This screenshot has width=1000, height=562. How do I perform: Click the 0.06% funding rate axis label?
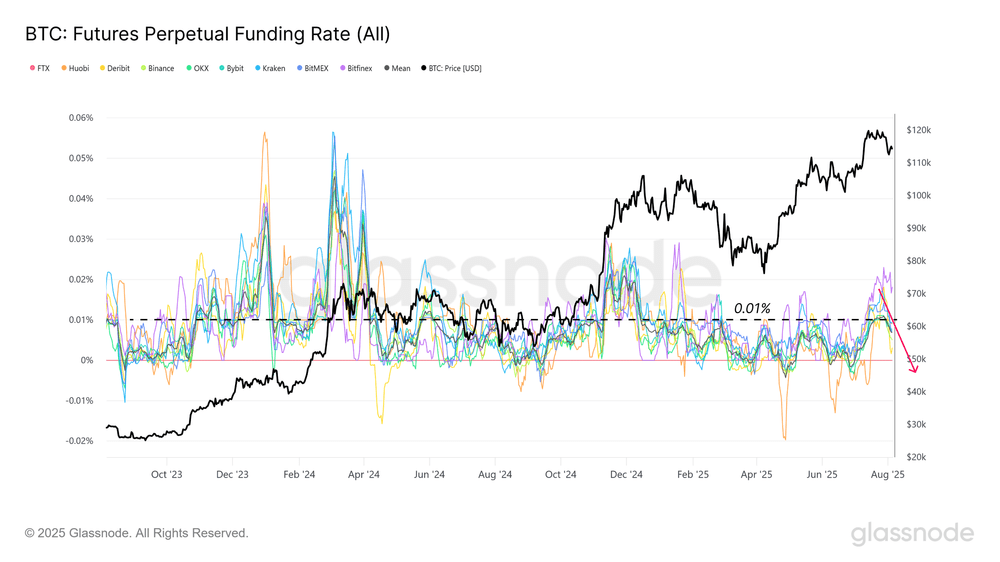[79, 118]
